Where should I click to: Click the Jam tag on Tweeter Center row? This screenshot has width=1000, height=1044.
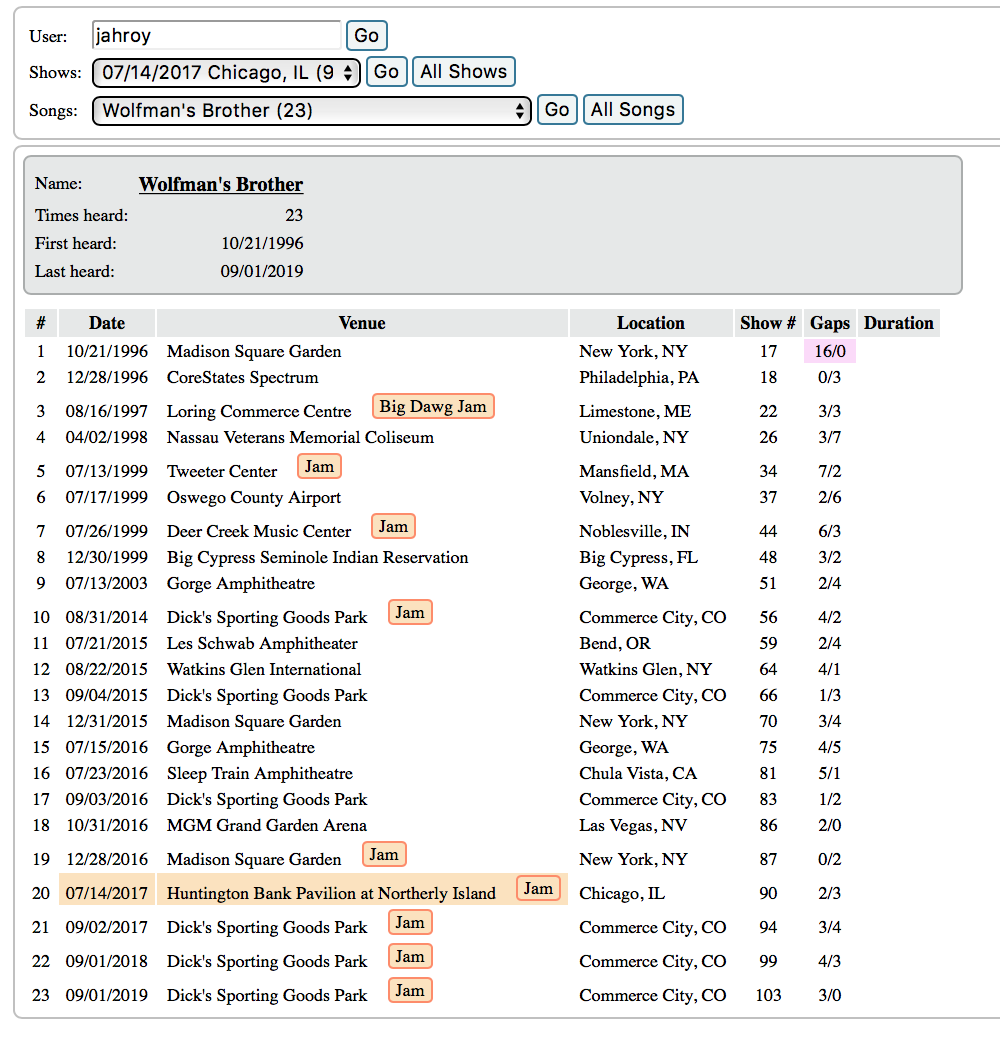pyautogui.click(x=319, y=466)
